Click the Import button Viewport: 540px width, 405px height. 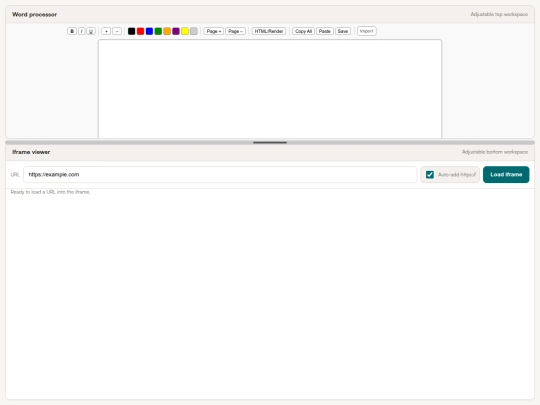coord(367,31)
